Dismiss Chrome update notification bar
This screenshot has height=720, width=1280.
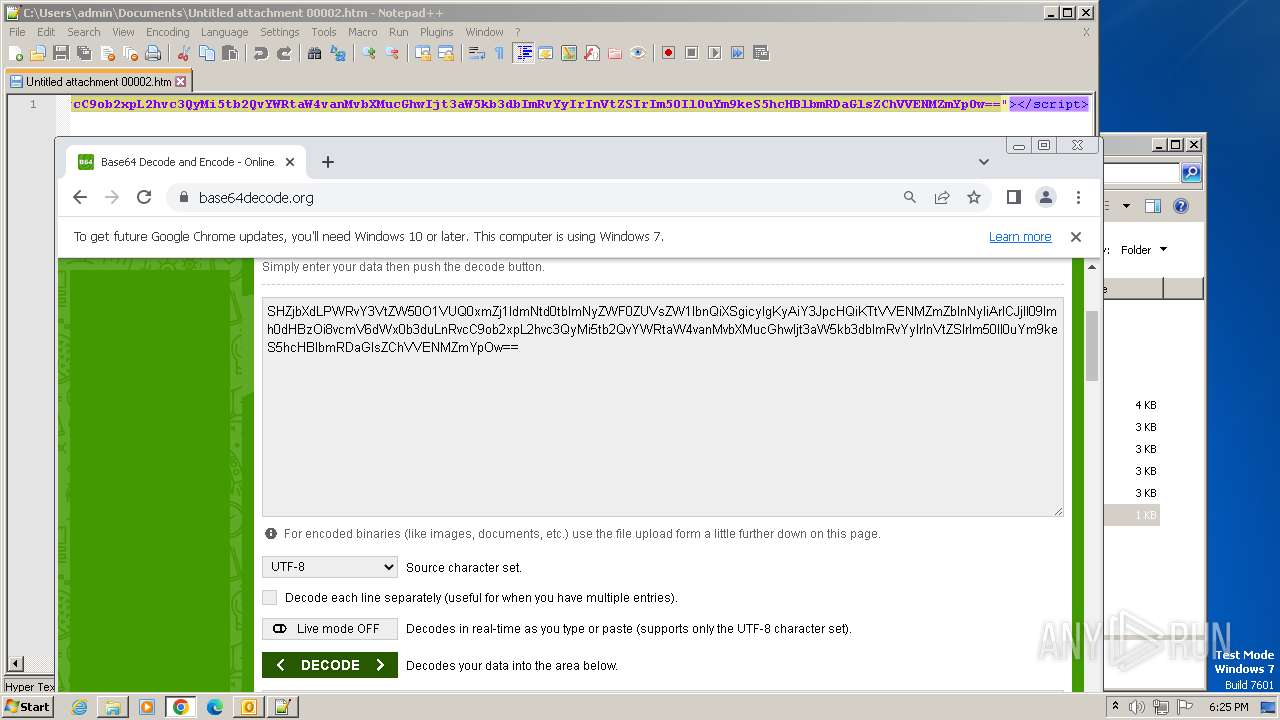(x=1076, y=237)
